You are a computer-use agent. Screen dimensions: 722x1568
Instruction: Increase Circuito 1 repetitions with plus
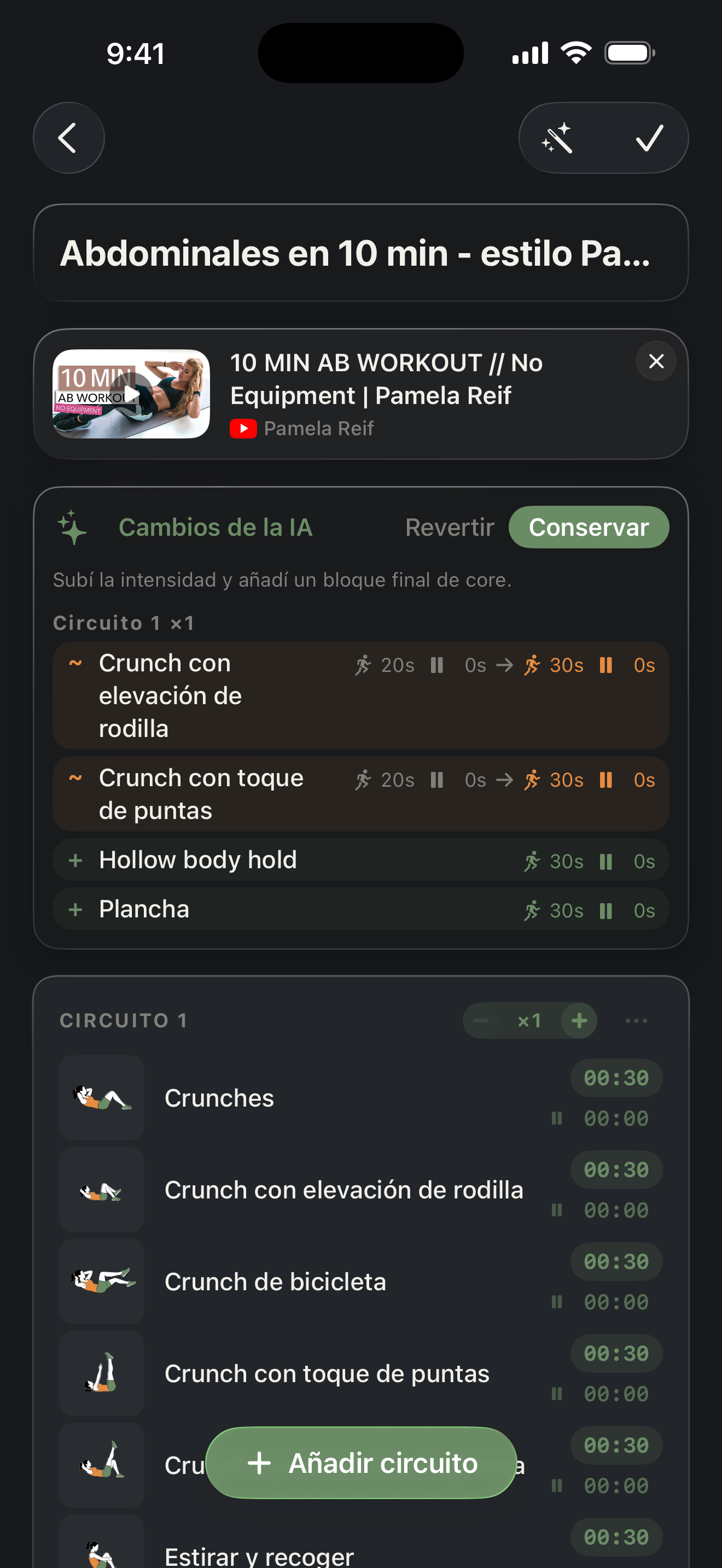click(x=579, y=1021)
